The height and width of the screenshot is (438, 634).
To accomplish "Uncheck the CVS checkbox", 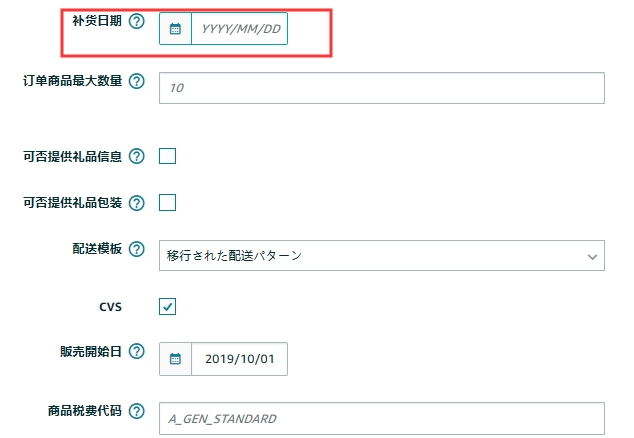I will pyautogui.click(x=168, y=307).
